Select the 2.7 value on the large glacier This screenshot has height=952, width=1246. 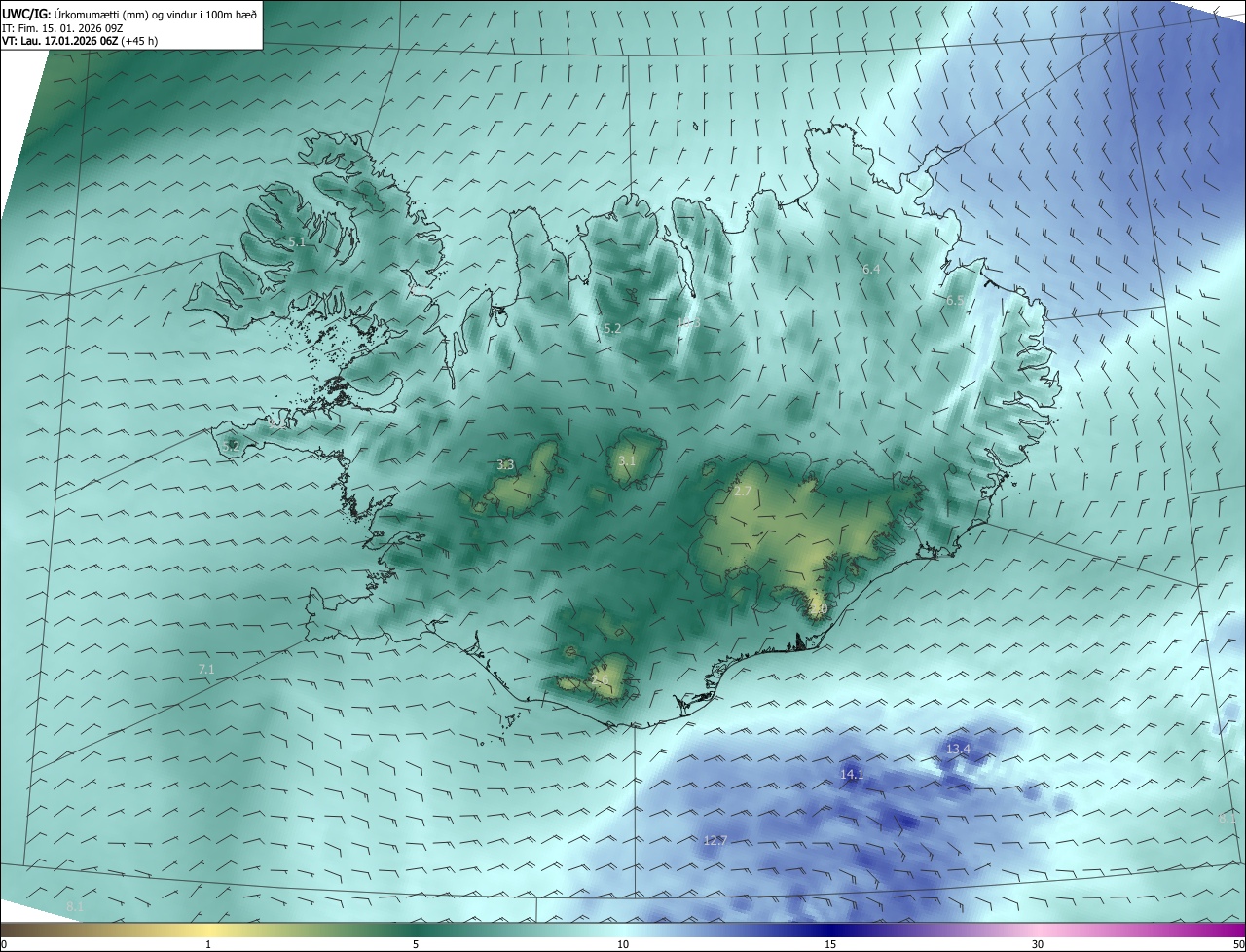tap(743, 492)
